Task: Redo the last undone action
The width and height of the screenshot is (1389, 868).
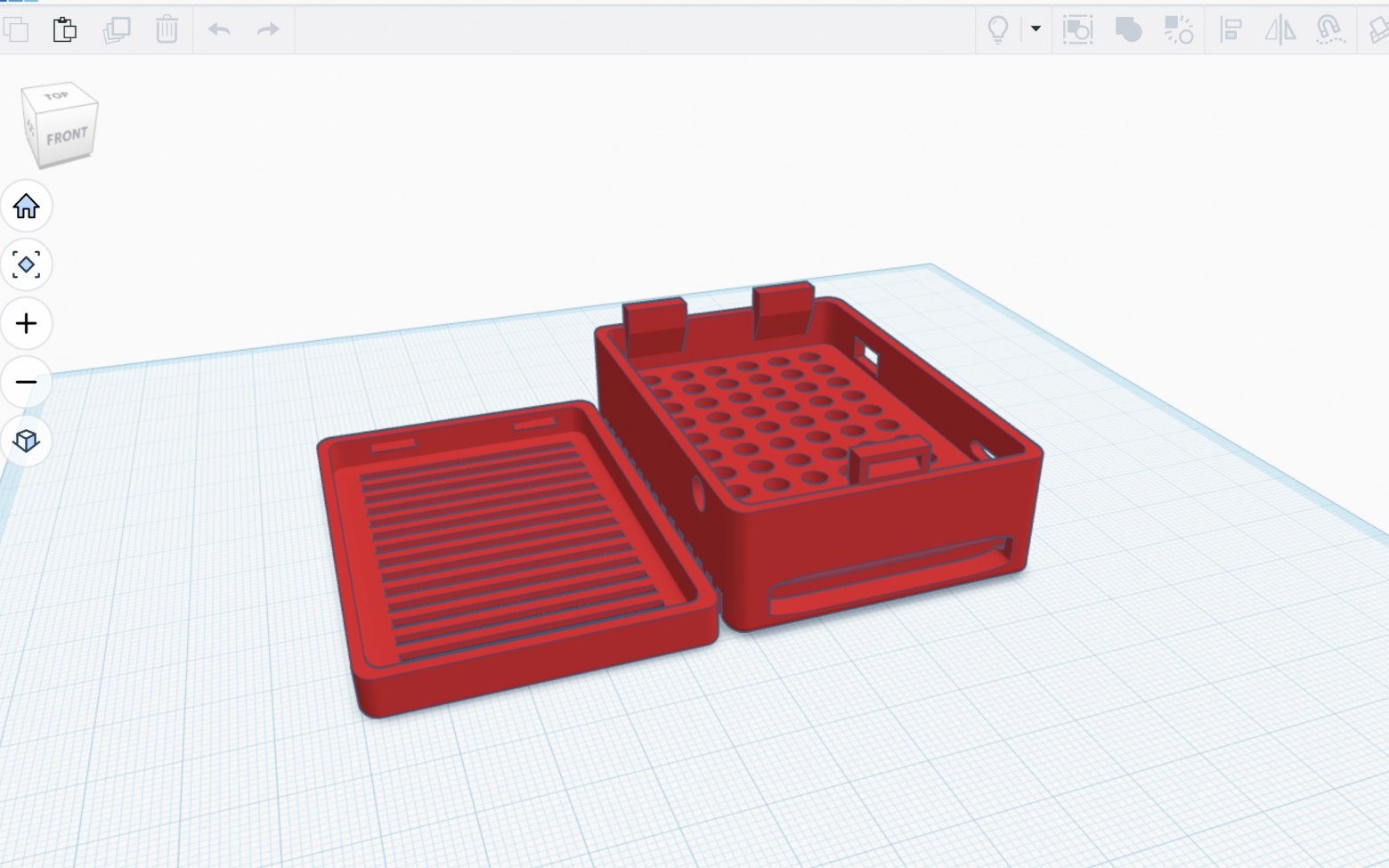Action: 268,29
